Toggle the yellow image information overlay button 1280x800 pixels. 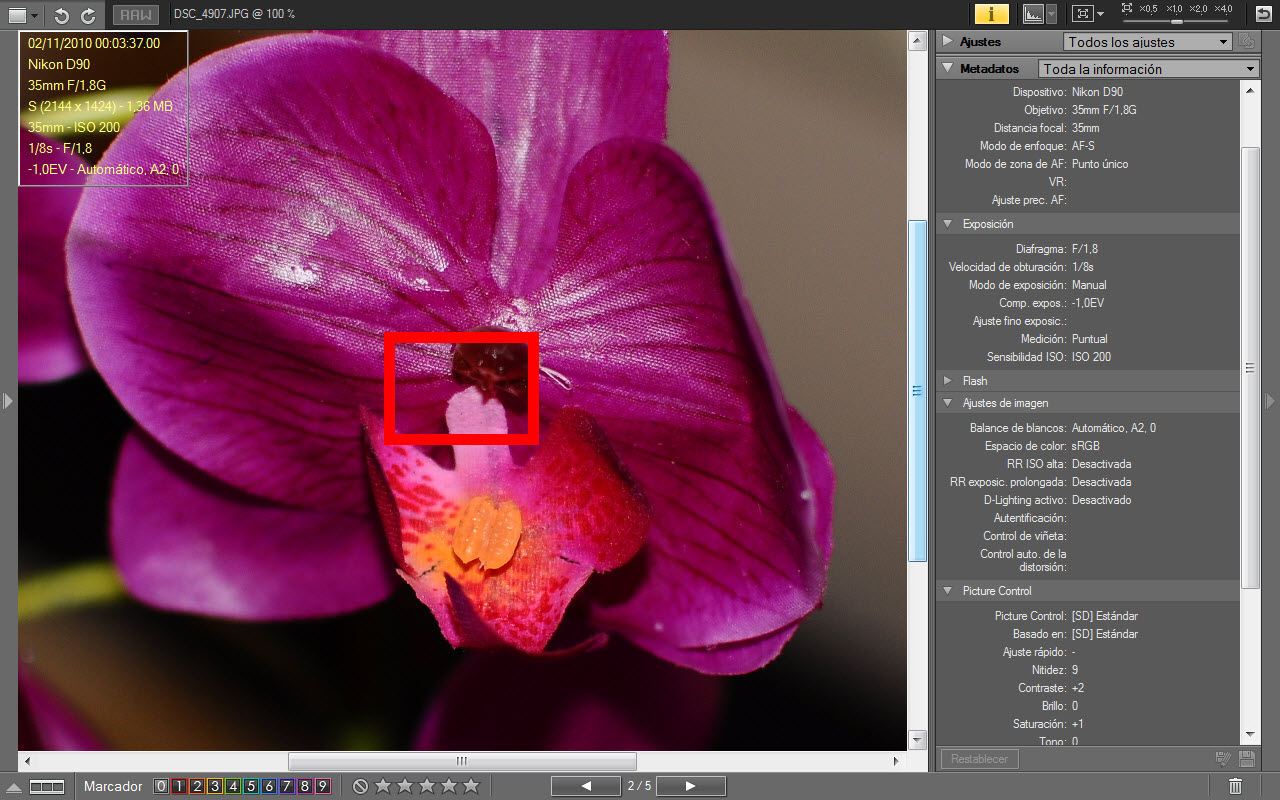[992, 14]
